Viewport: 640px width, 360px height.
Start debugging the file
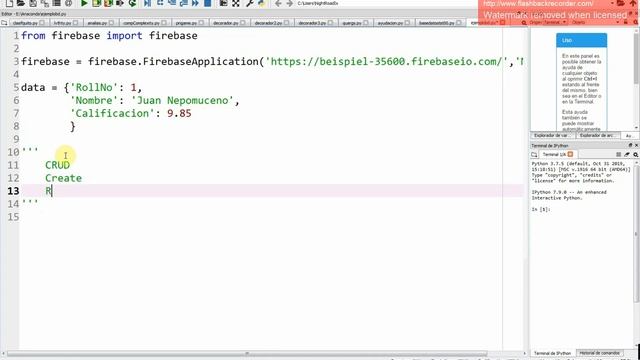pos(148,3)
